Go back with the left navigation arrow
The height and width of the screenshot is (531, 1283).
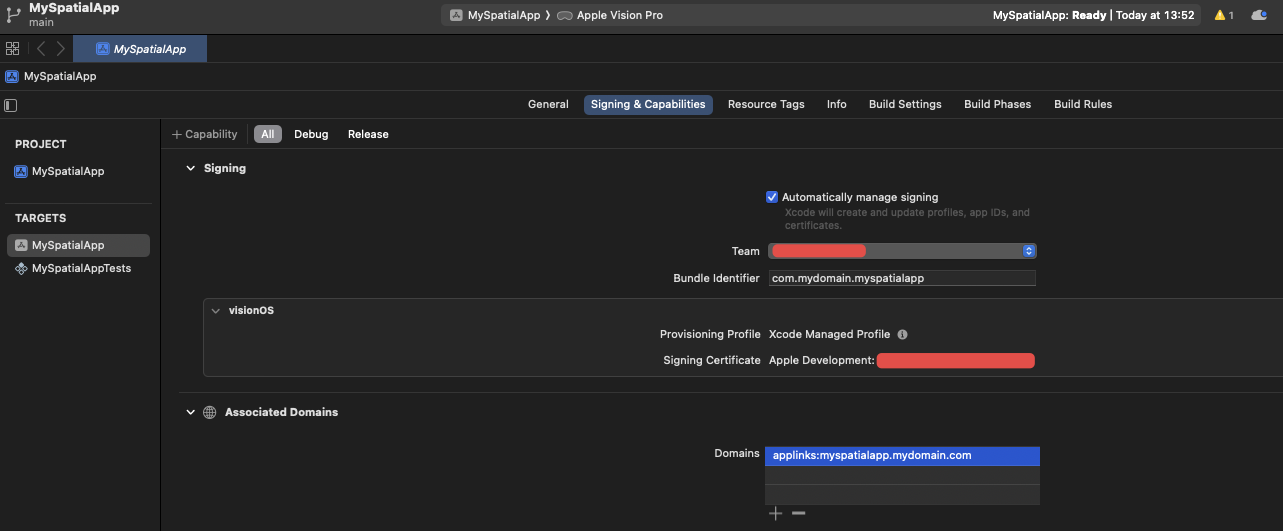tap(41, 48)
